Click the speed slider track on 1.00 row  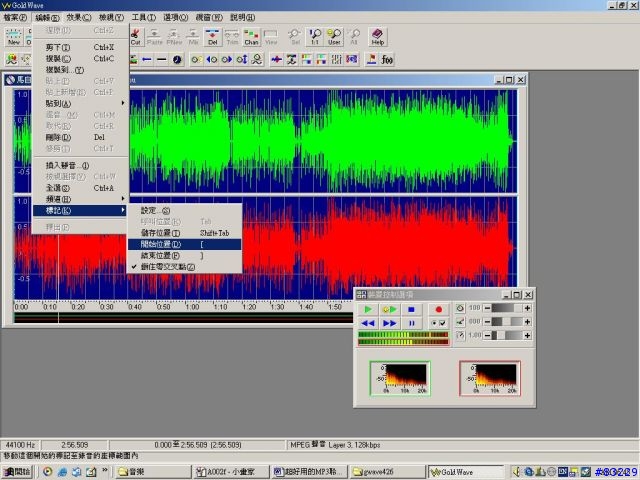tap(507, 335)
